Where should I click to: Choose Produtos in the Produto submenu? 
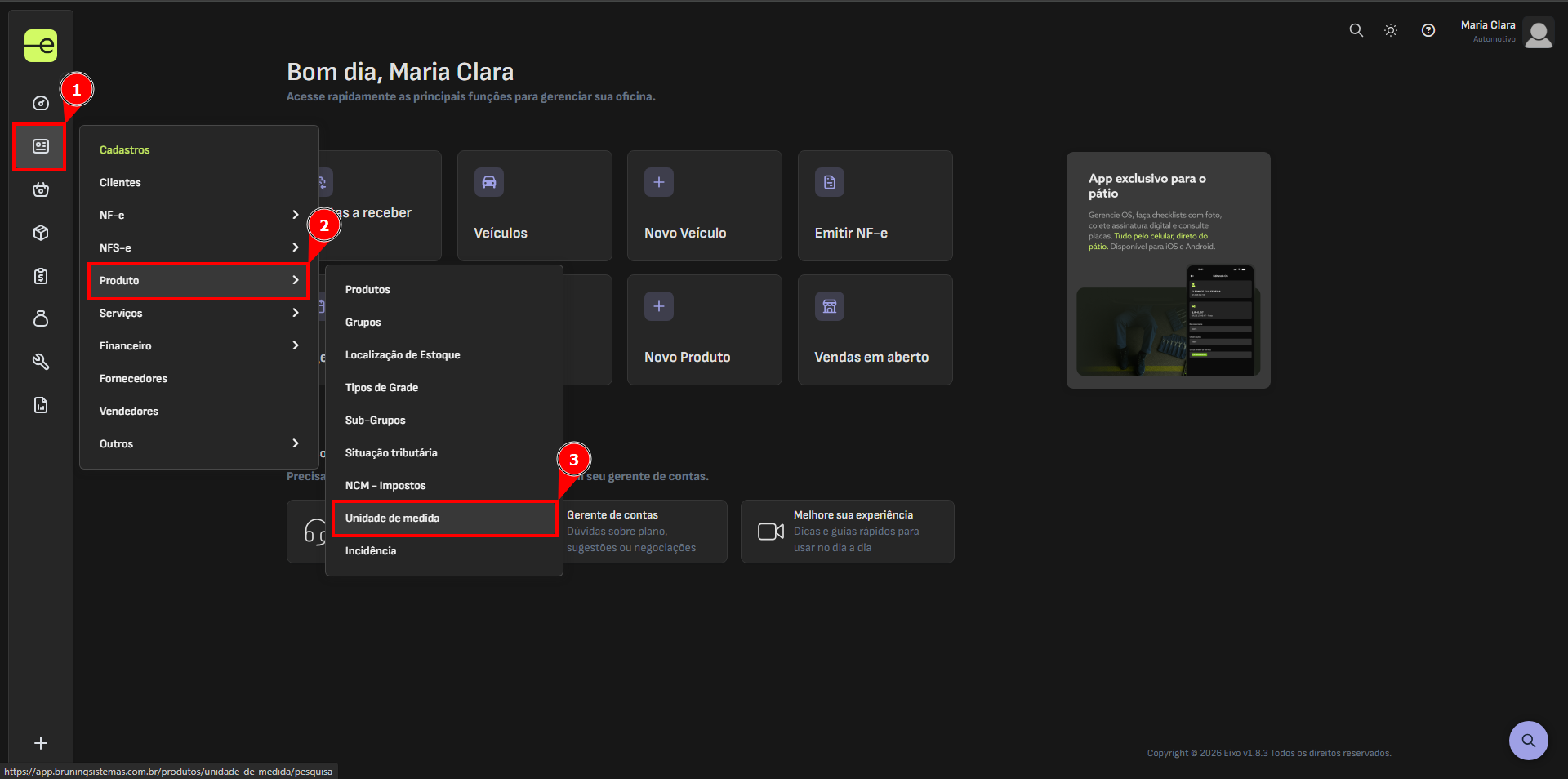444,290
